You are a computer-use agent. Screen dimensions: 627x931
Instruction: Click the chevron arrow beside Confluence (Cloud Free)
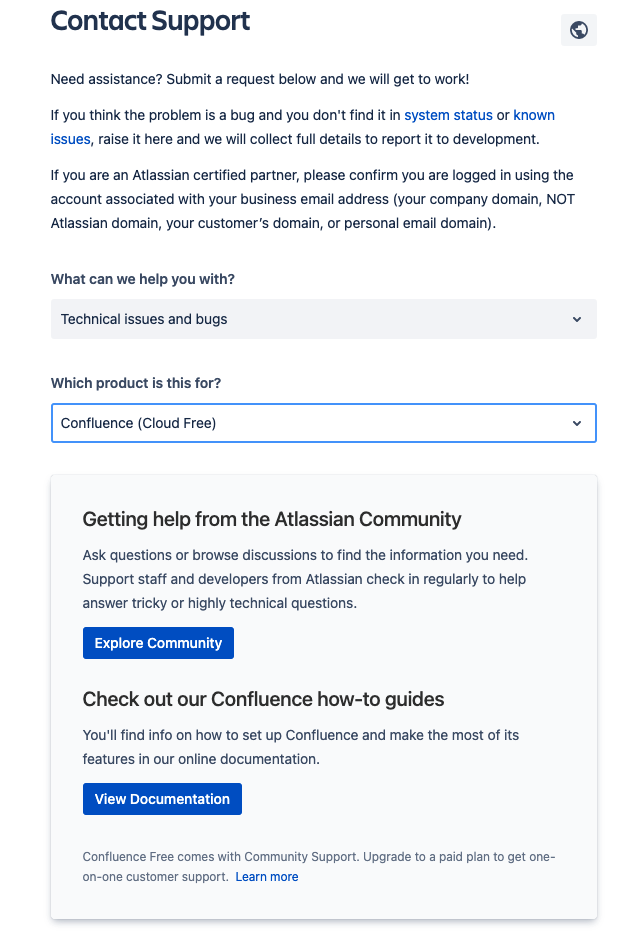577,423
